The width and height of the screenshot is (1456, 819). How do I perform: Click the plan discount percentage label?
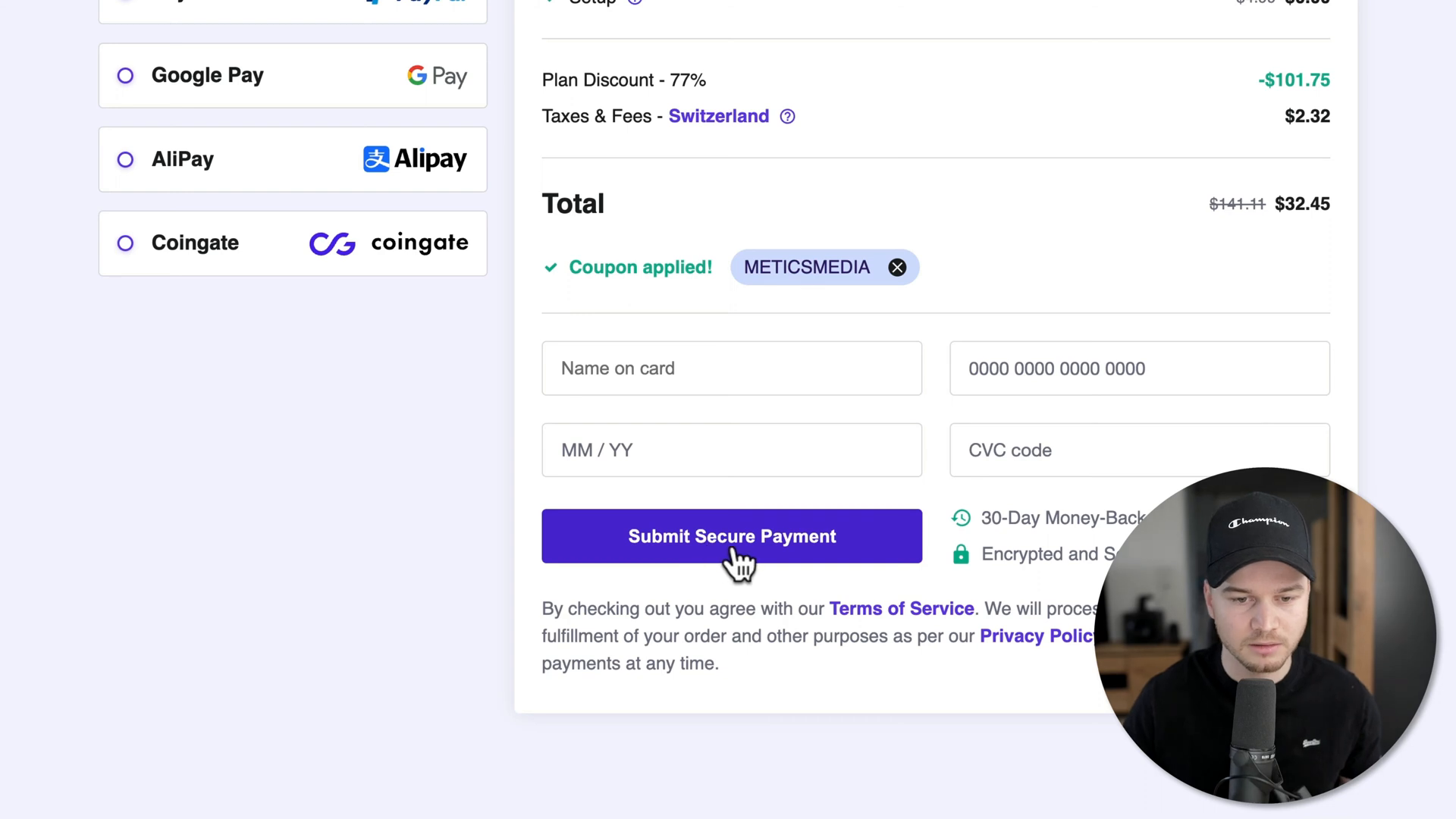click(625, 79)
